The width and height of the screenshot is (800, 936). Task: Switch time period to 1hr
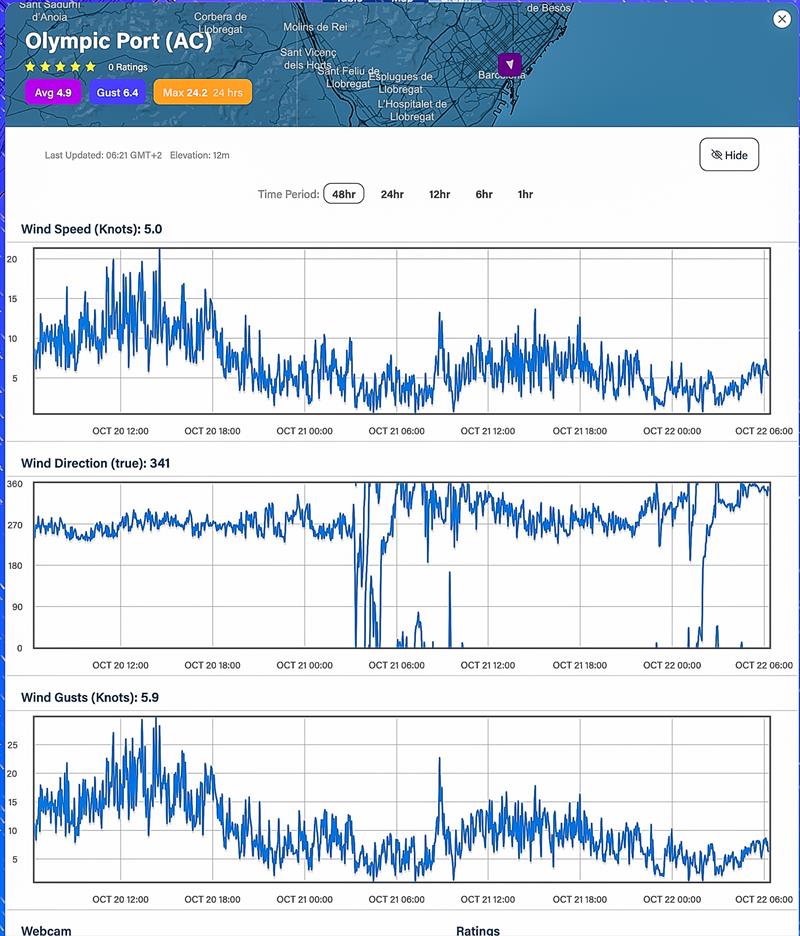(x=525, y=194)
